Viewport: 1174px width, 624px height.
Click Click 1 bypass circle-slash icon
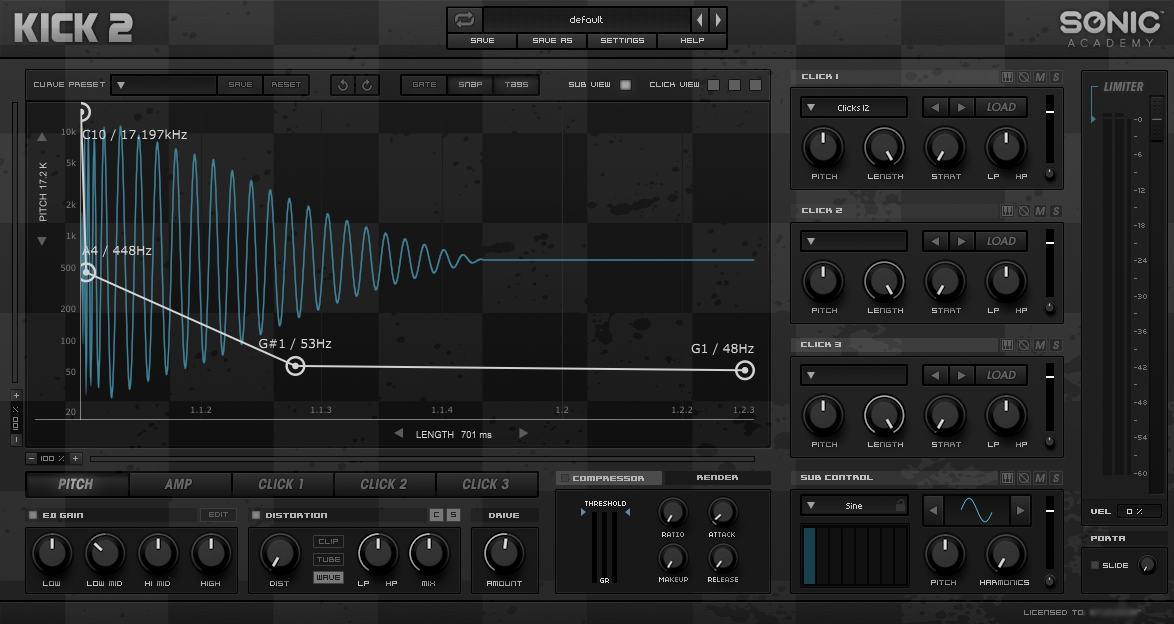click(1024, 77)
